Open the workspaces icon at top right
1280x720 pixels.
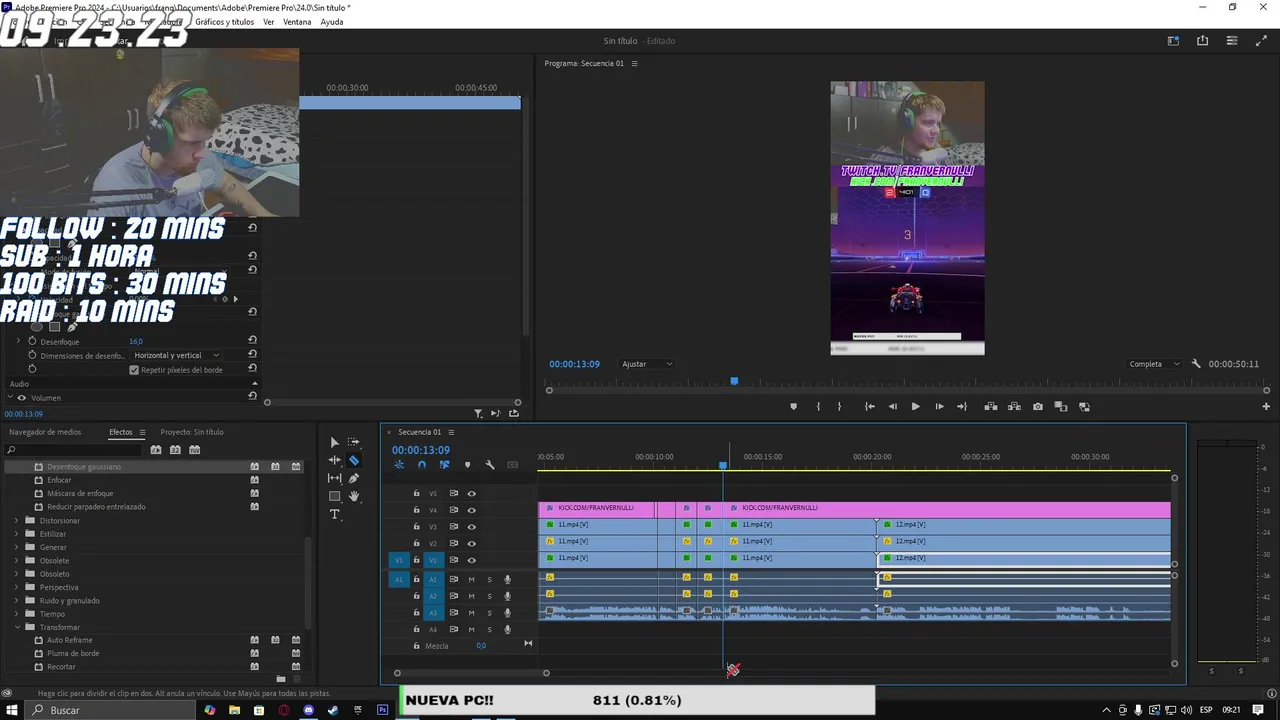pos(1173,41)
